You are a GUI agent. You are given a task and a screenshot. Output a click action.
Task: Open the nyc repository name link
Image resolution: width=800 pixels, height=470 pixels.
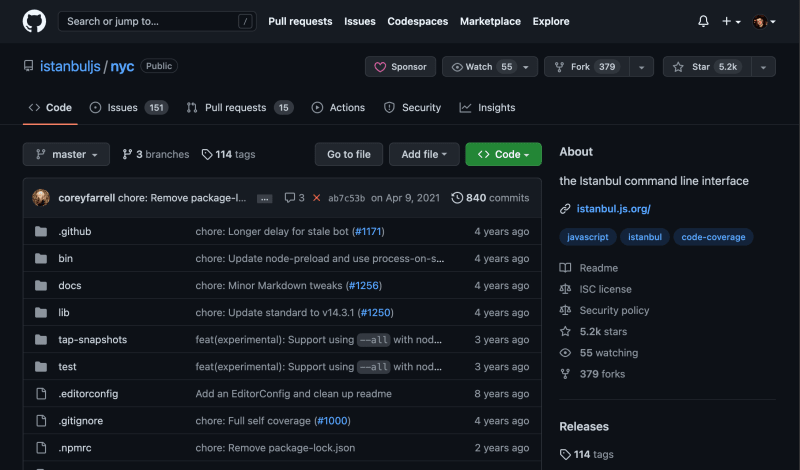click(x=122, y=66)
